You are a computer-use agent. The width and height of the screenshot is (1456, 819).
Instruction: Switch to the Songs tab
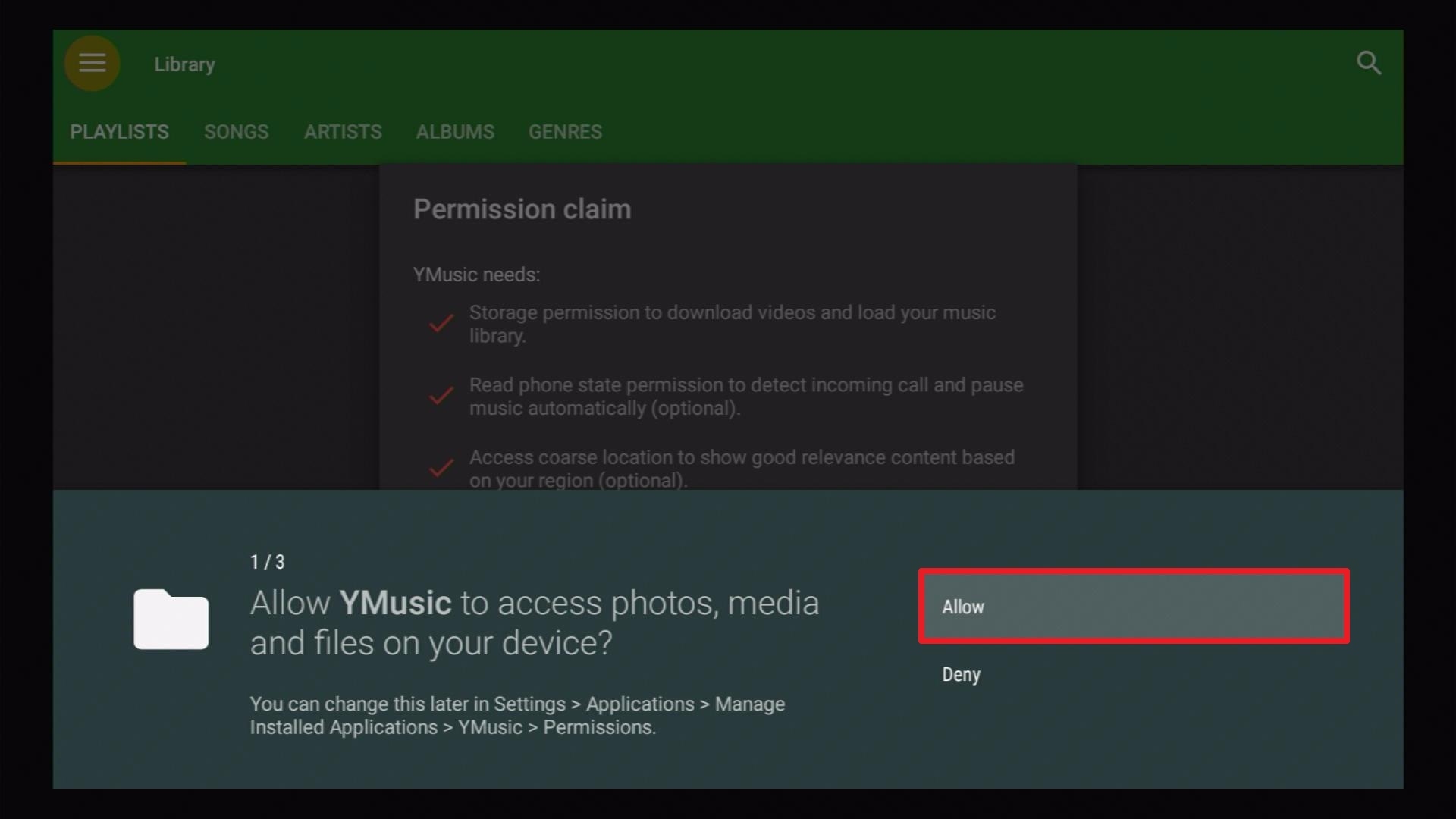[x=237, y=132]
